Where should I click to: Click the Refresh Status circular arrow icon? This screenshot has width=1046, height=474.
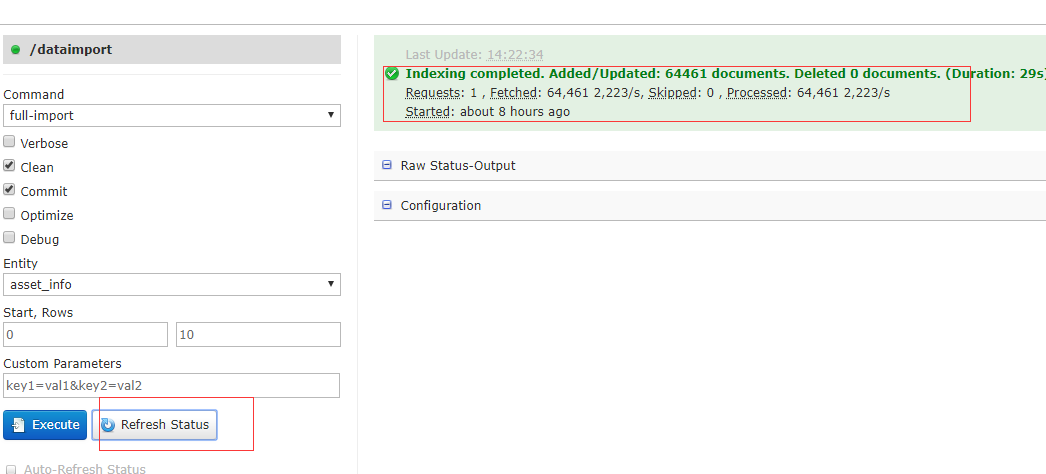108,425
